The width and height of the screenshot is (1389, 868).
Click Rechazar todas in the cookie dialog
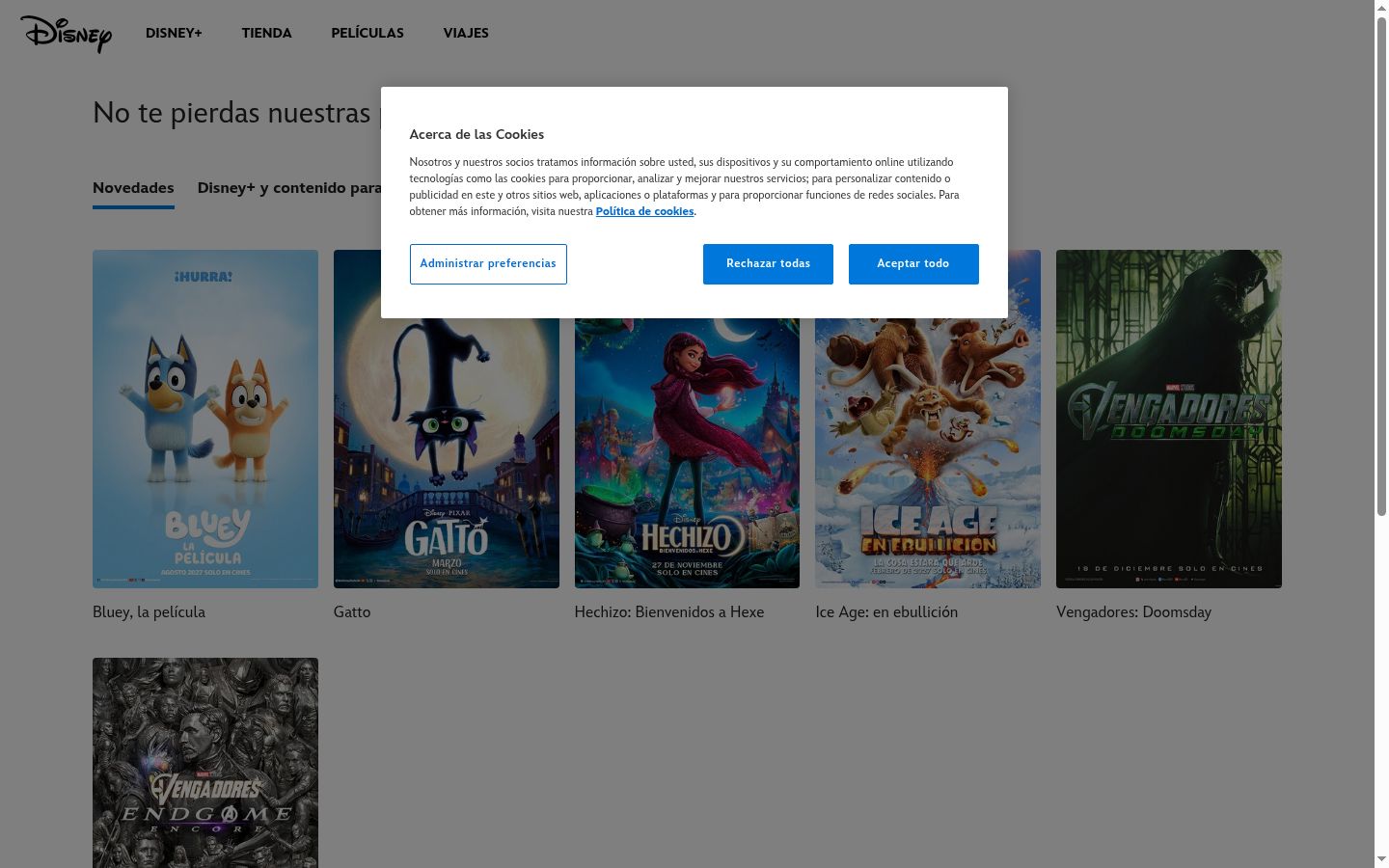tap(768, 264)
